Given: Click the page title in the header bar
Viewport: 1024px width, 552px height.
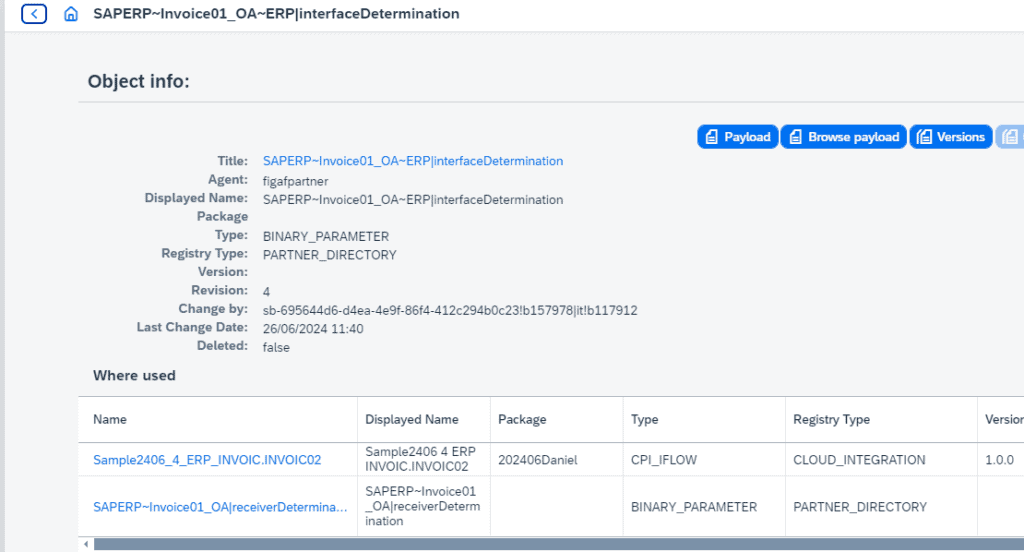Looking at the screenshot, I should (276, 14).
